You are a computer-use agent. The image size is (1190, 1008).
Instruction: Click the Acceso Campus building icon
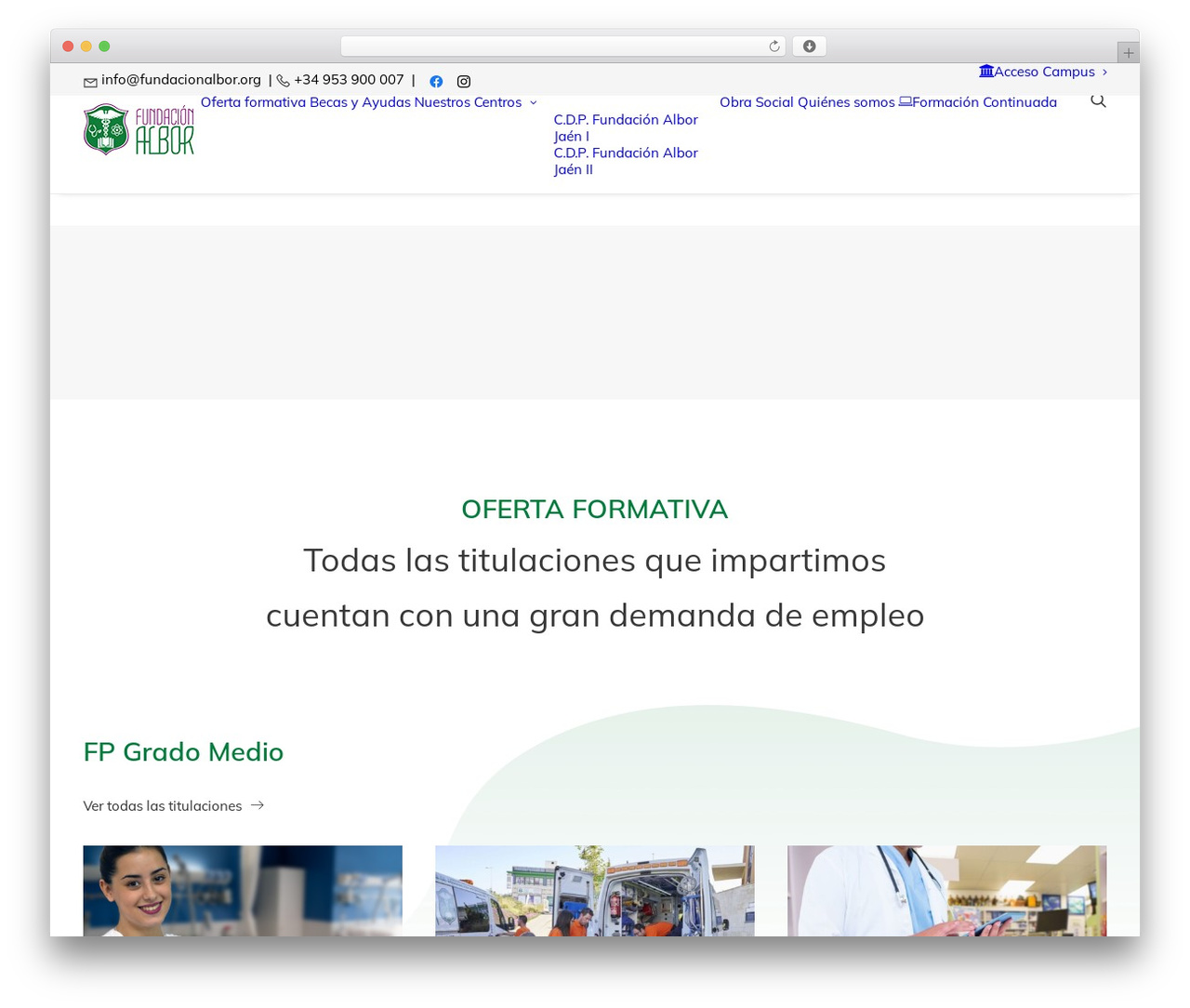pos(986,72)
